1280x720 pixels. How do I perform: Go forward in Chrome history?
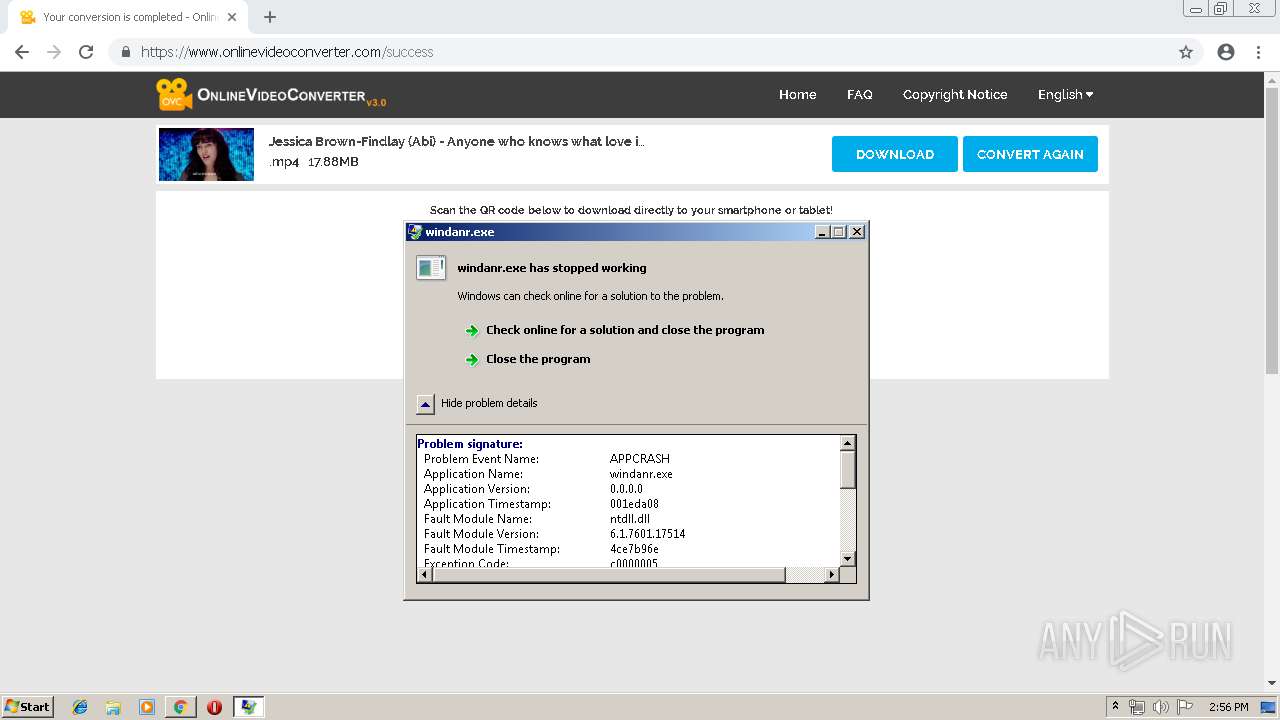click(x=54, y=52)
